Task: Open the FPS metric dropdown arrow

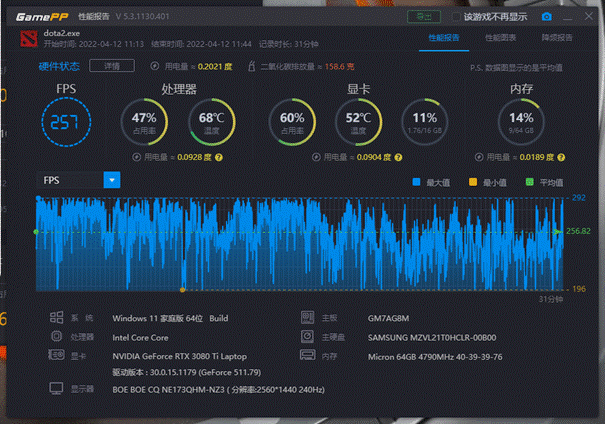Action: pos(112,180)
